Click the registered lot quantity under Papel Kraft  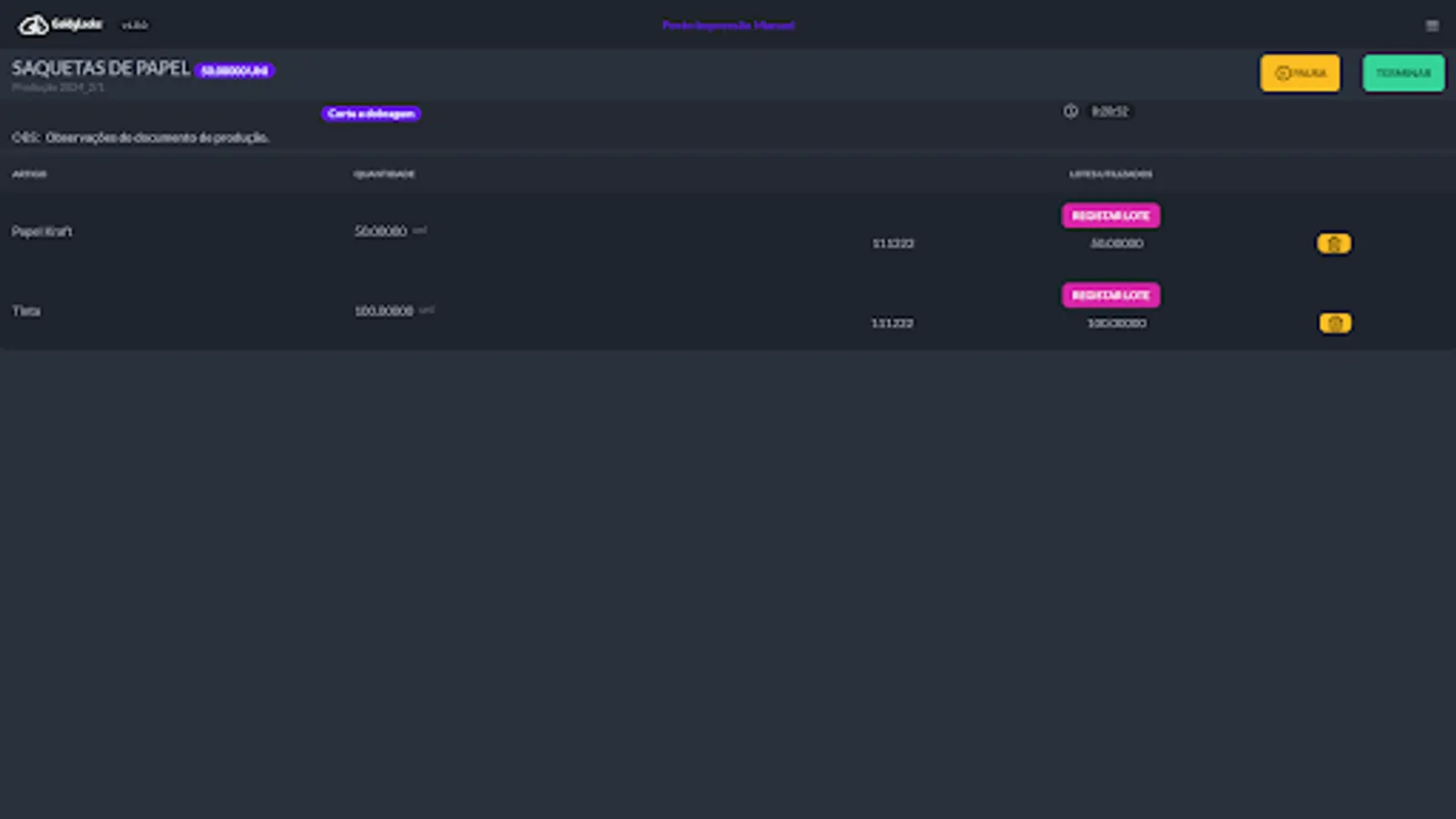click(x=1117, y=244)
